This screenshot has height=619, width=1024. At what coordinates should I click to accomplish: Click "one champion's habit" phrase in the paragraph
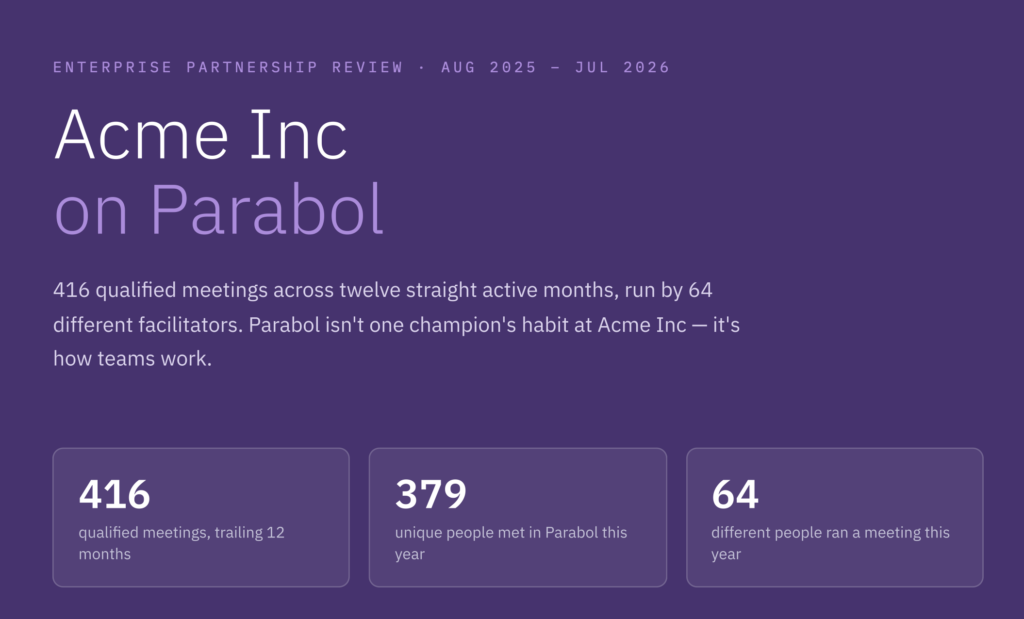(x=468, y=325)
